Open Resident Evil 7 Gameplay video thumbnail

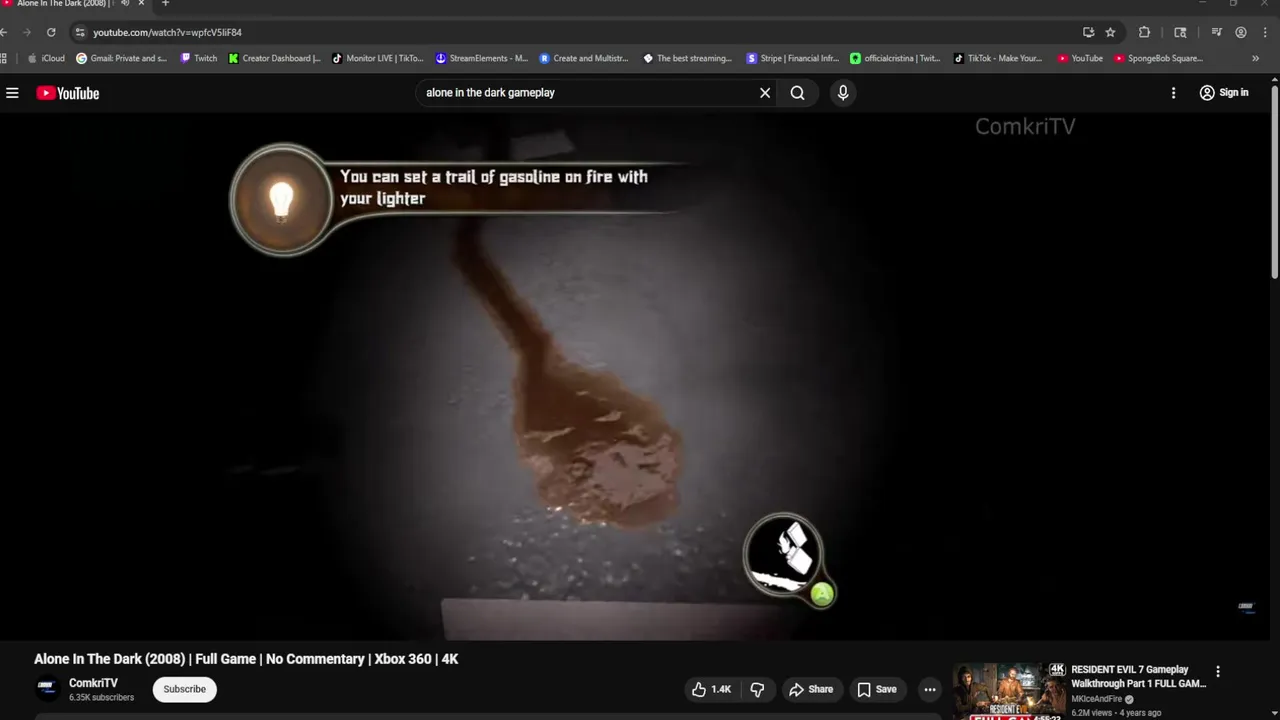pyautogui.click(x=1009, y=690)
